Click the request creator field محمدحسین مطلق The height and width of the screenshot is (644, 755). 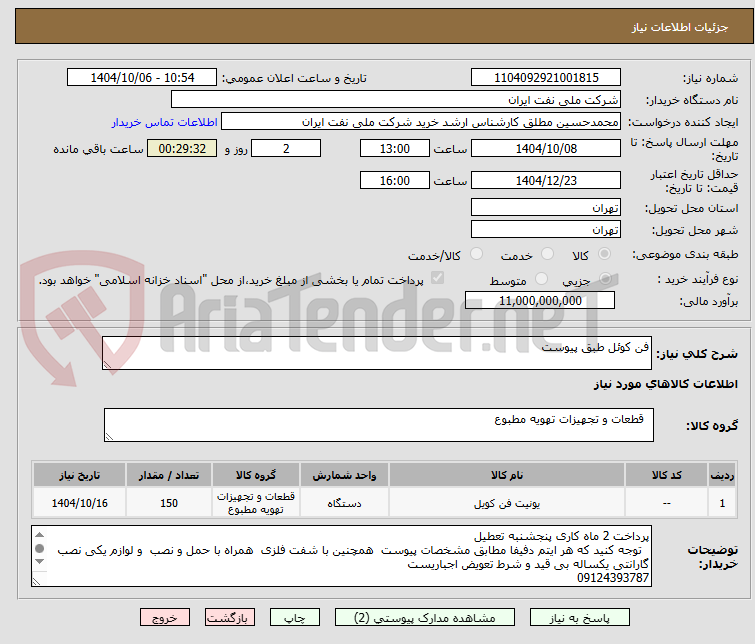(x=421, y=122)
